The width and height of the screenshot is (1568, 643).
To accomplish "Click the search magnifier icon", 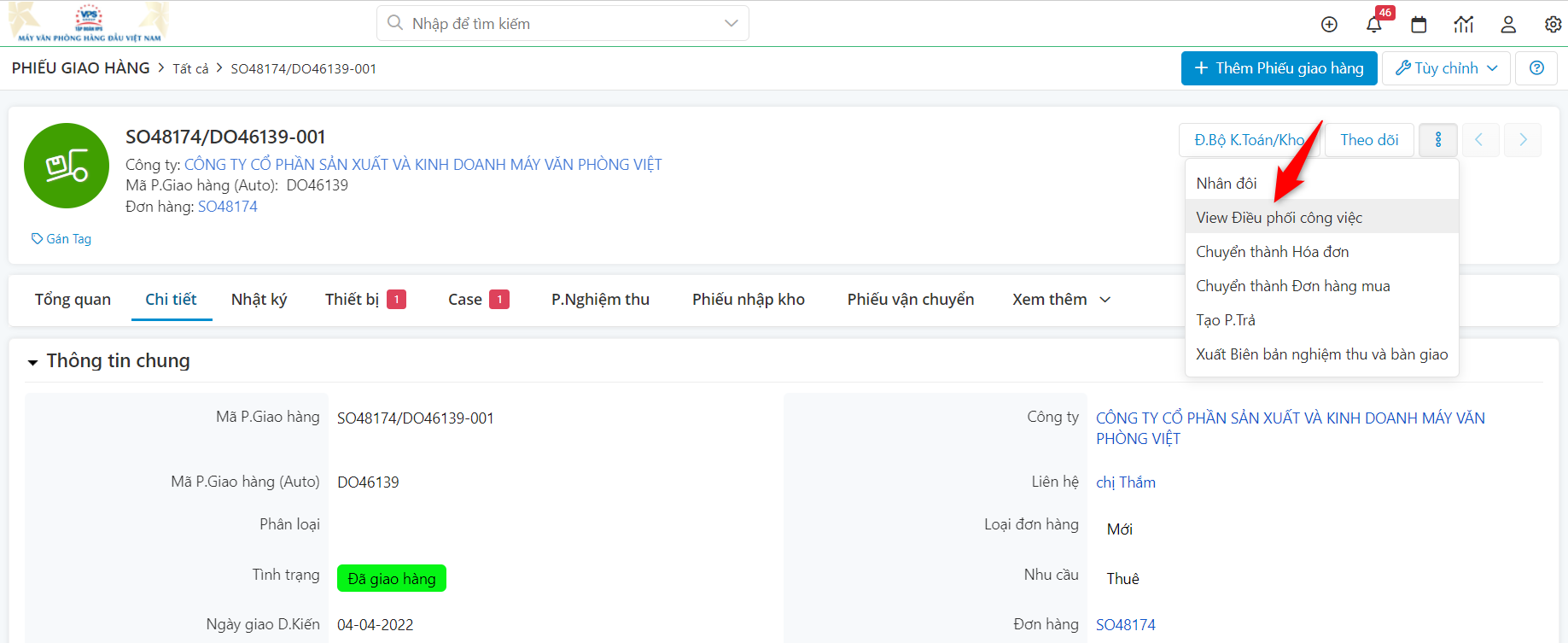I will [394, 23].
